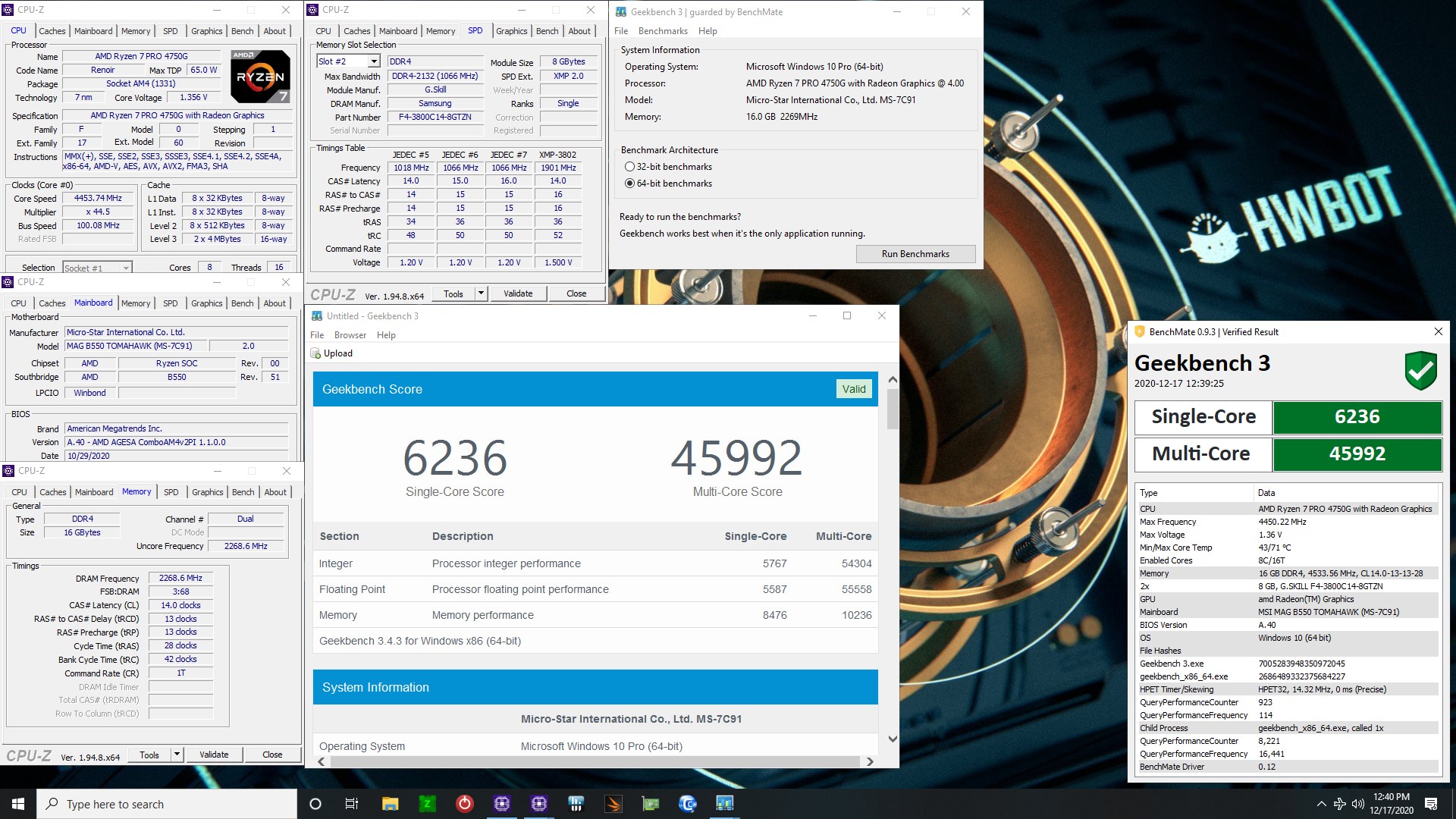Click the airplane mode tray icon
The height and width of the screenshot is (819, 1456).
click(x=1339, y=804)
